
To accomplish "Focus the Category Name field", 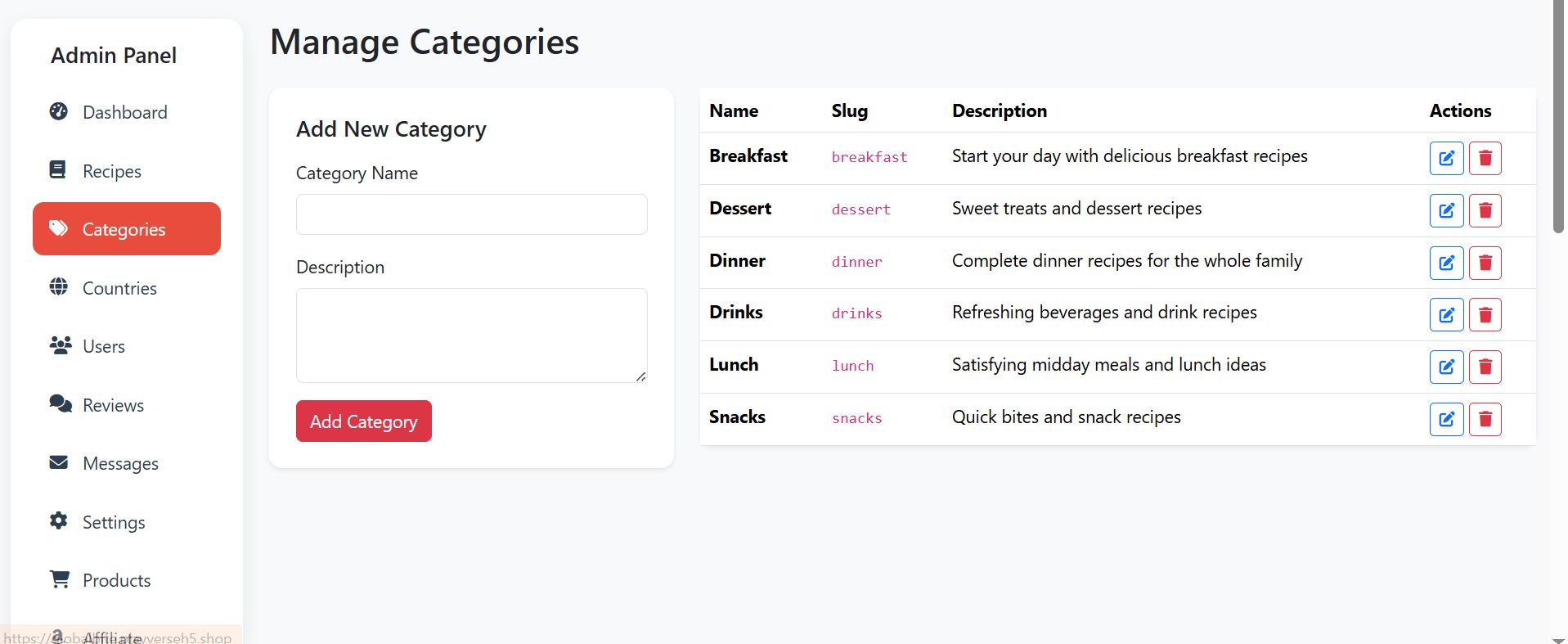I will pos(471,214).
